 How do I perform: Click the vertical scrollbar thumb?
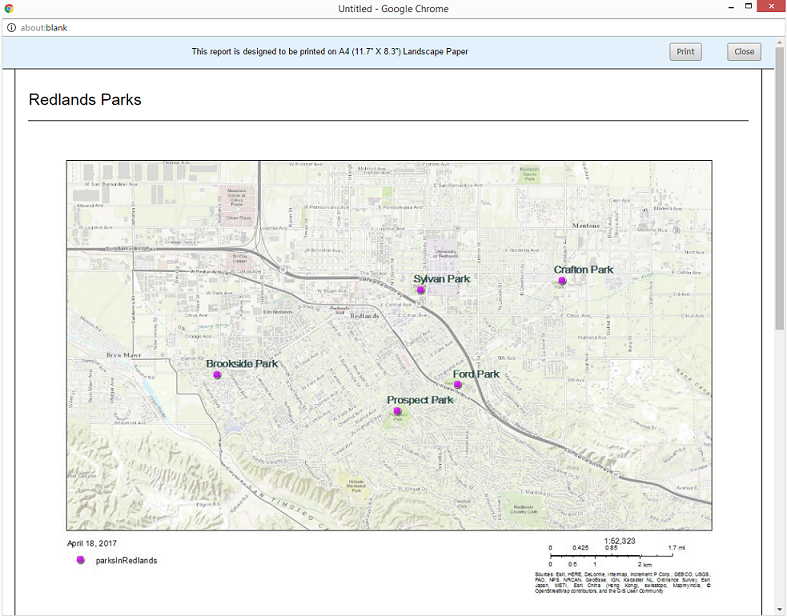click(779, 188)
